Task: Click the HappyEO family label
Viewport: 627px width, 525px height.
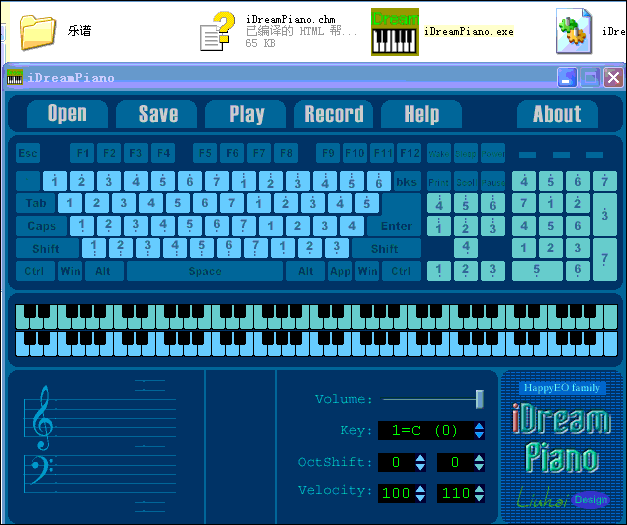Action: click(561, 388)
